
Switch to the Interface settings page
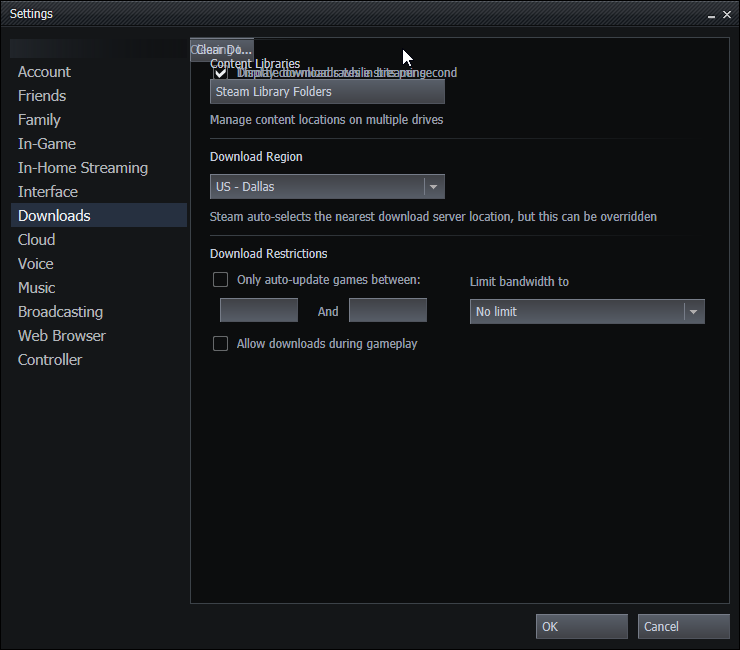pos(99,192)
